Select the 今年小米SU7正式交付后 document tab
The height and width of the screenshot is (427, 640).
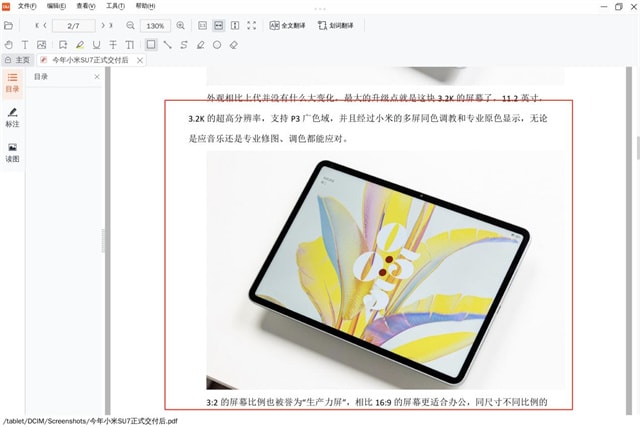(90, 60)
